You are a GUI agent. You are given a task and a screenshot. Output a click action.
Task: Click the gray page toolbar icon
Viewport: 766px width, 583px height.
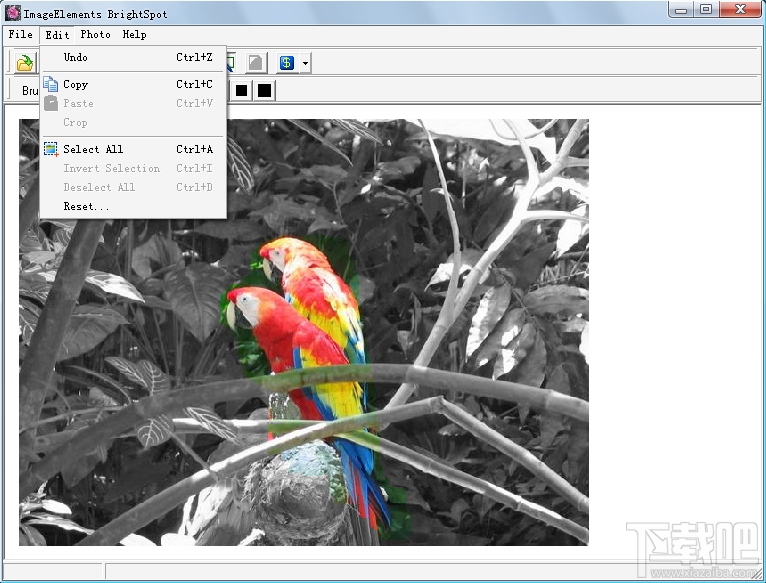point(256,63)
